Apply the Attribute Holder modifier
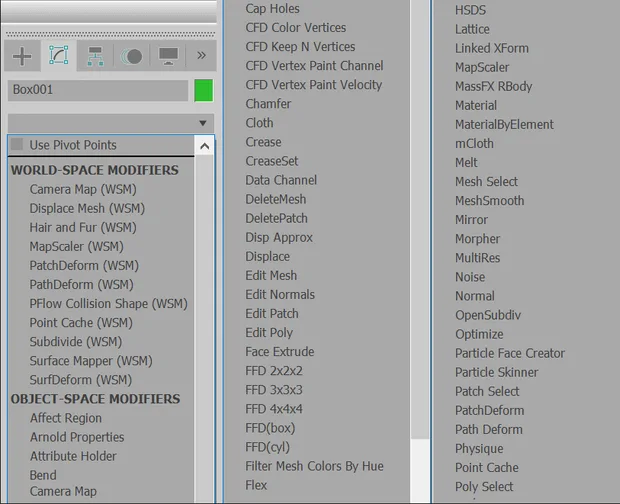The image size is (620, 504). pyautogui.click(x=73, y=456)
